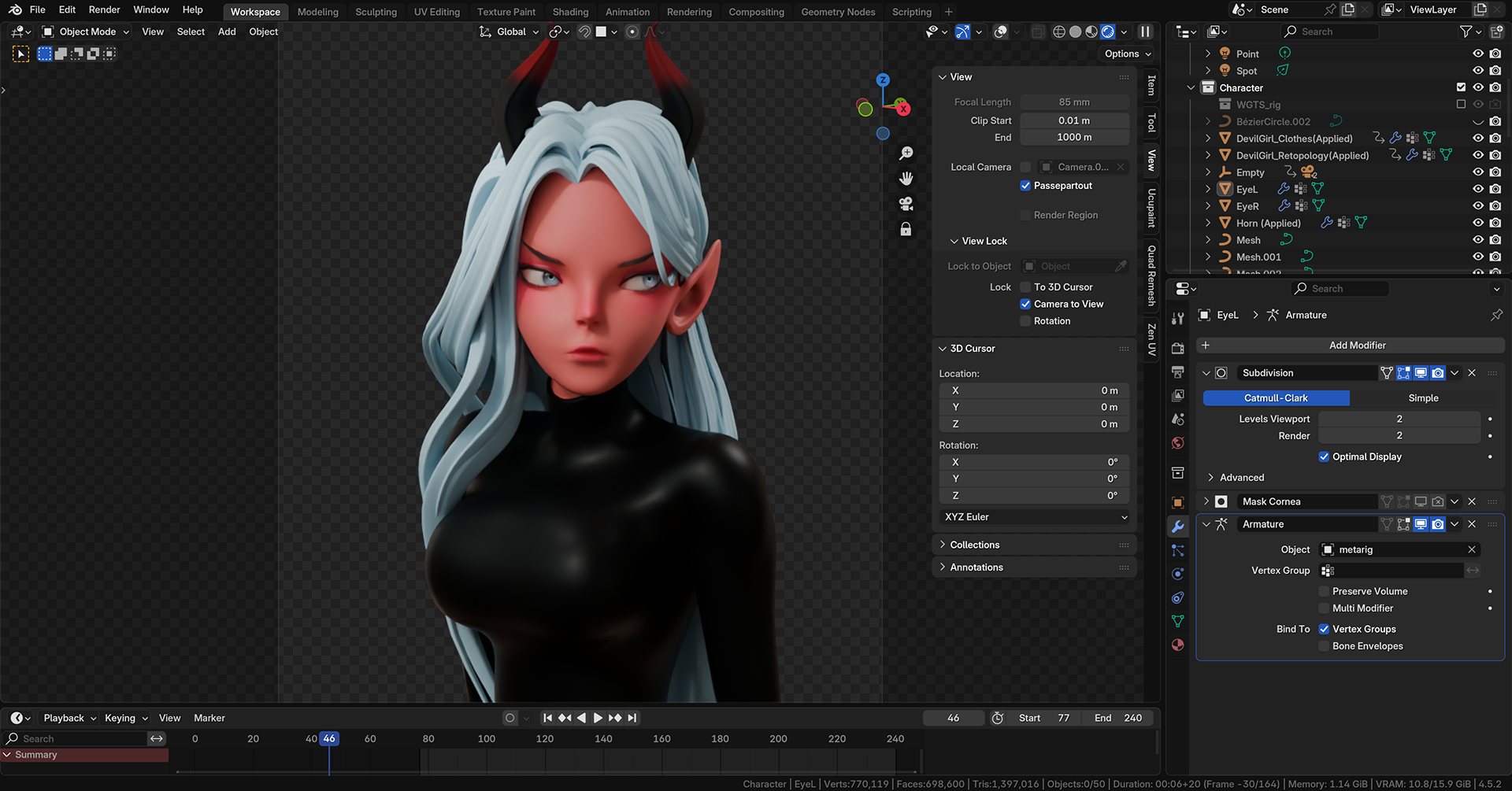This screenshot has height=791, width=1512.
Task: Toggle the Render Region checkbox
Action: click(1025, 215)
